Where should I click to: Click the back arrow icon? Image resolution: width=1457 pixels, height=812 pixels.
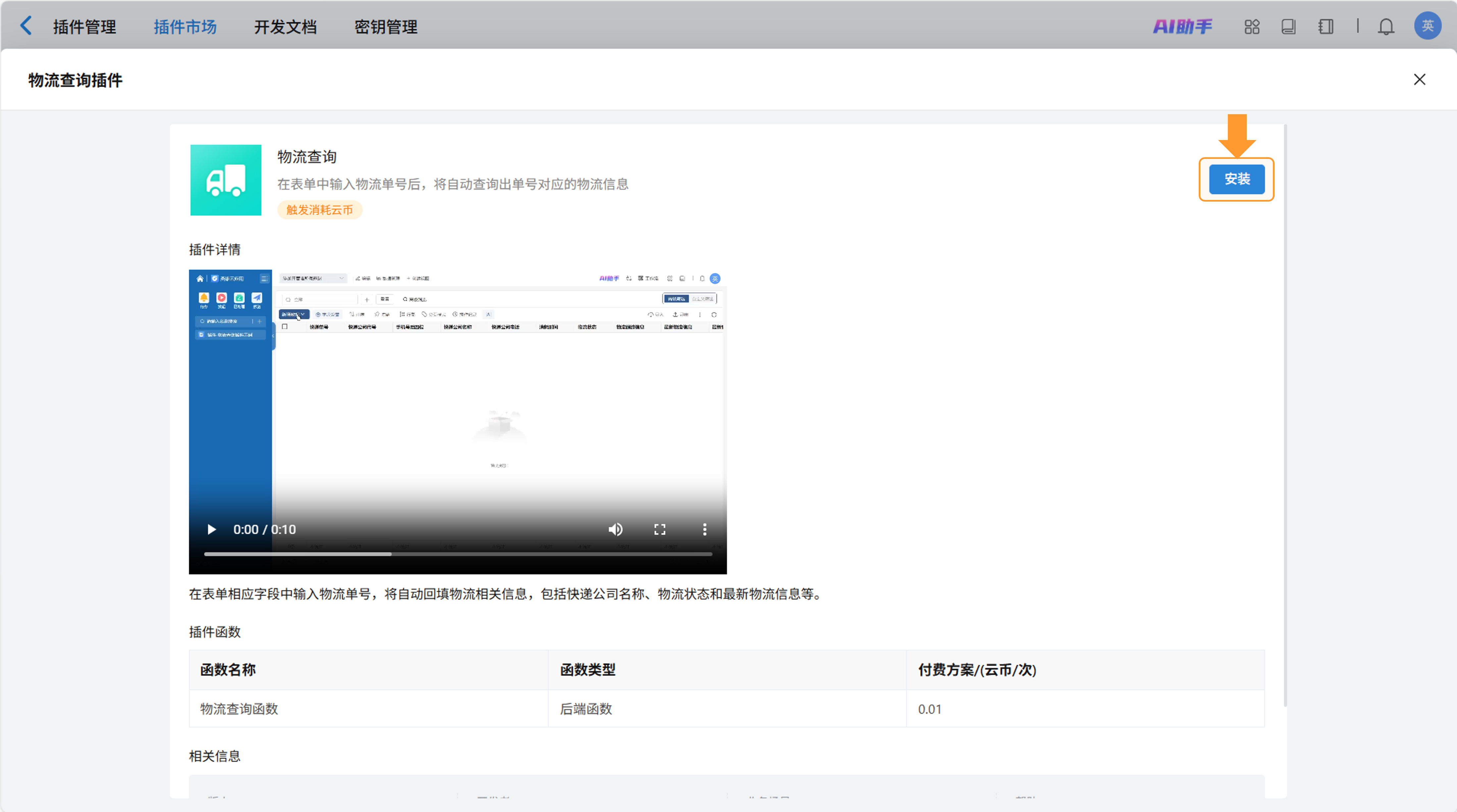(26, 26)
